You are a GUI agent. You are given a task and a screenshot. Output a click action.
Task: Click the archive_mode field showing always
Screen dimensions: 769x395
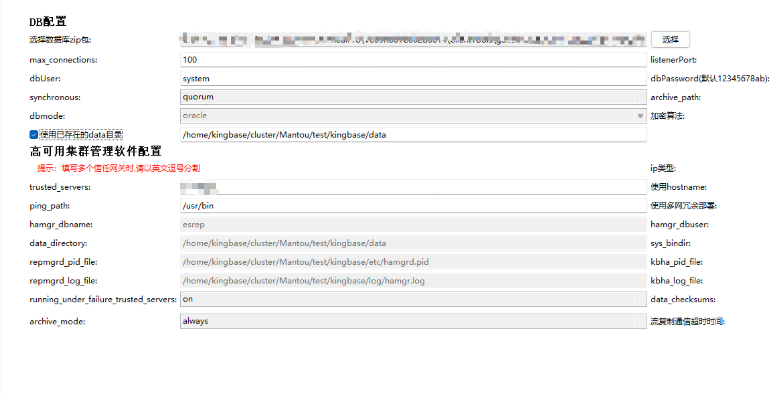click(413, 321)
